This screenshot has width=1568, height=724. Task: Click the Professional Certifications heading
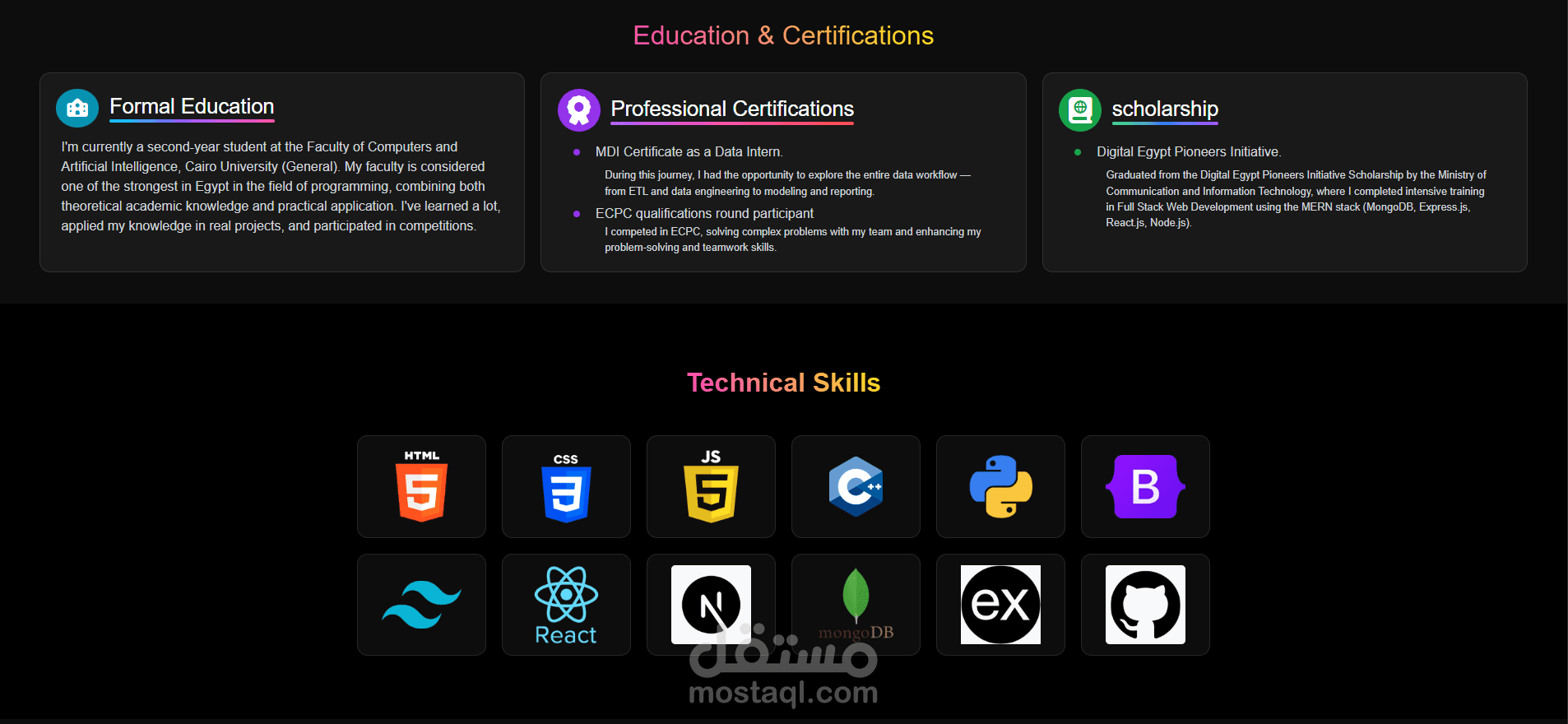pos(732,109)
